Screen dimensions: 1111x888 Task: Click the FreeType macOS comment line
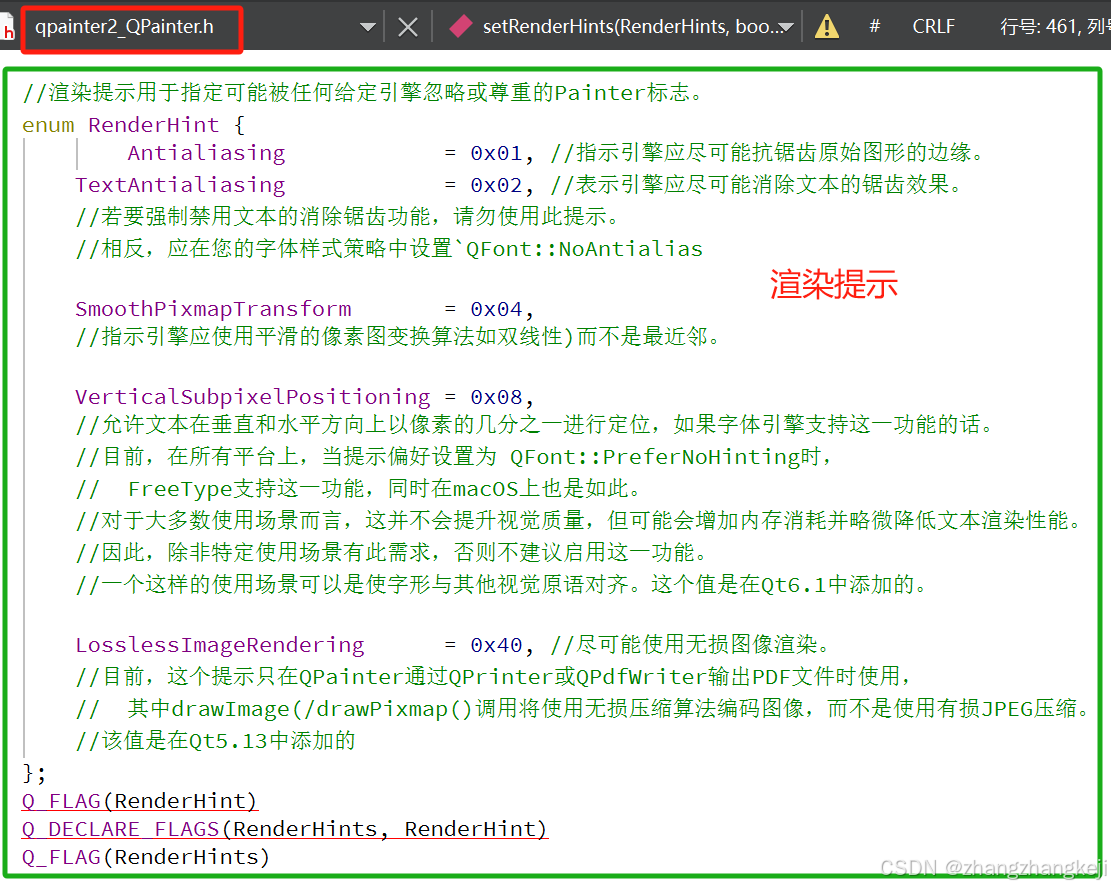(x=359, y=488)
